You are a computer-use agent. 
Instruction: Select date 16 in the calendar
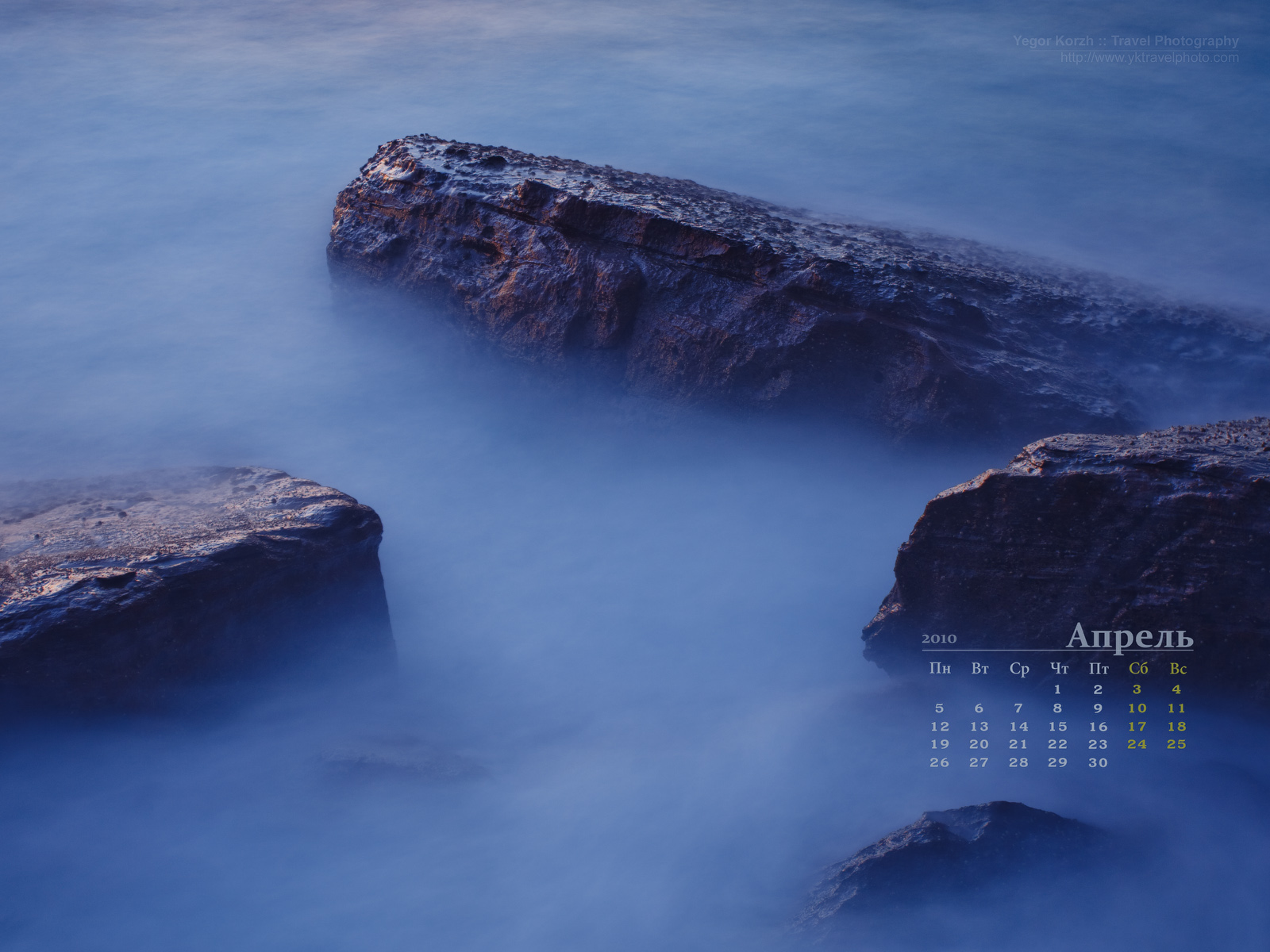(1098, 726)
